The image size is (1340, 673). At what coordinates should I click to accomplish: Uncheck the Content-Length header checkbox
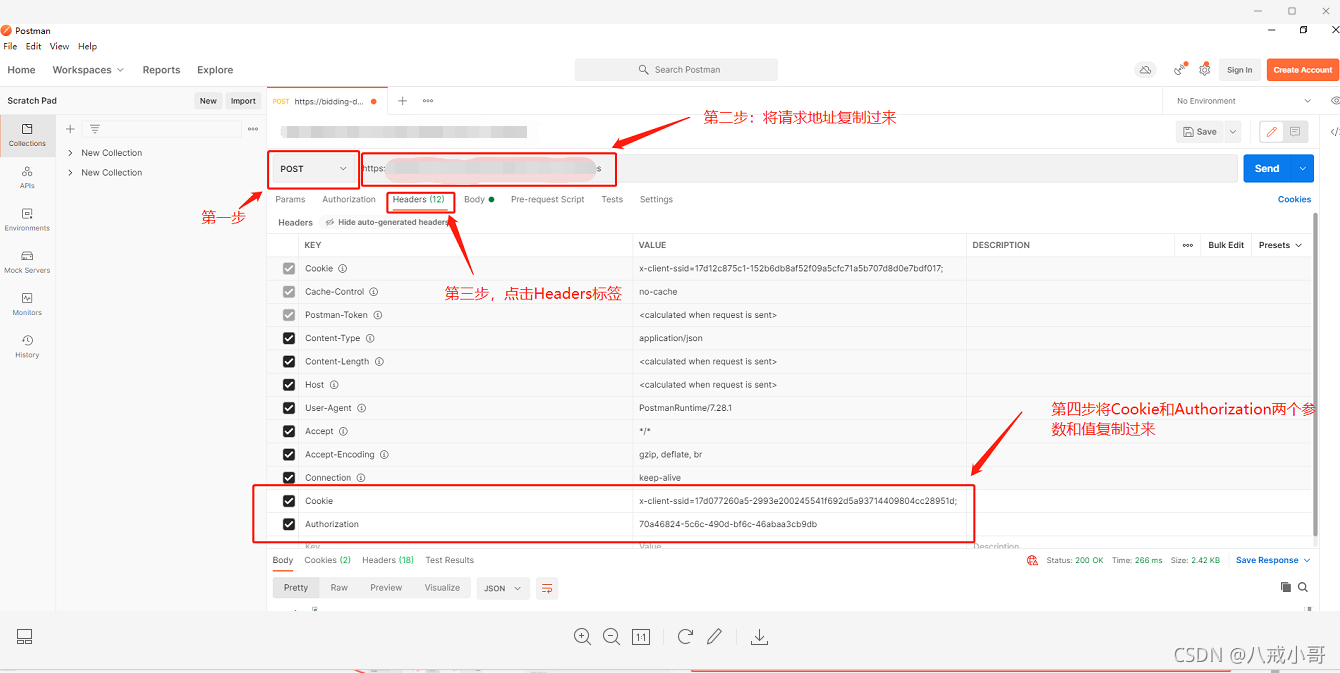coord(289,361)
